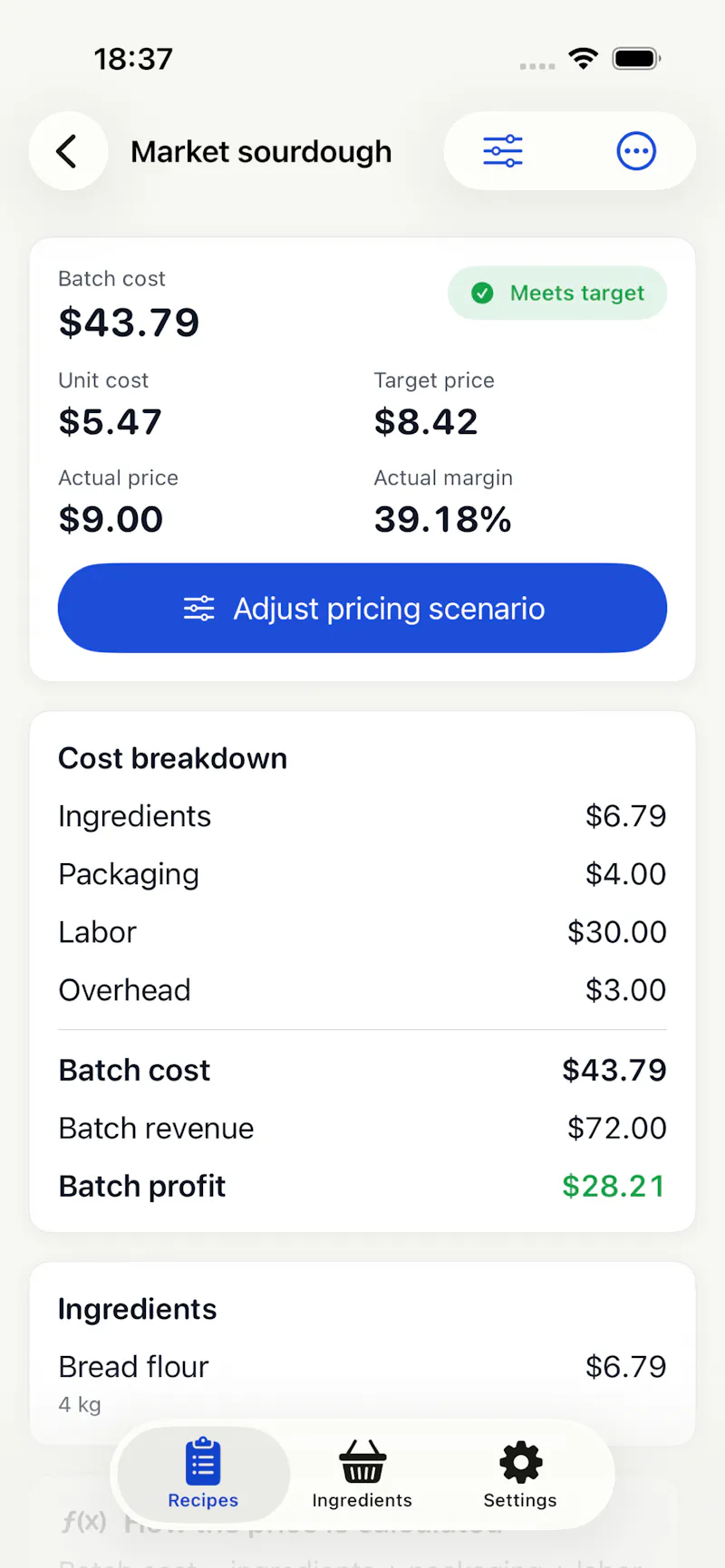Tap the Labor cost row
This screenshot has width=725, height=1568.
coord(362,932)
